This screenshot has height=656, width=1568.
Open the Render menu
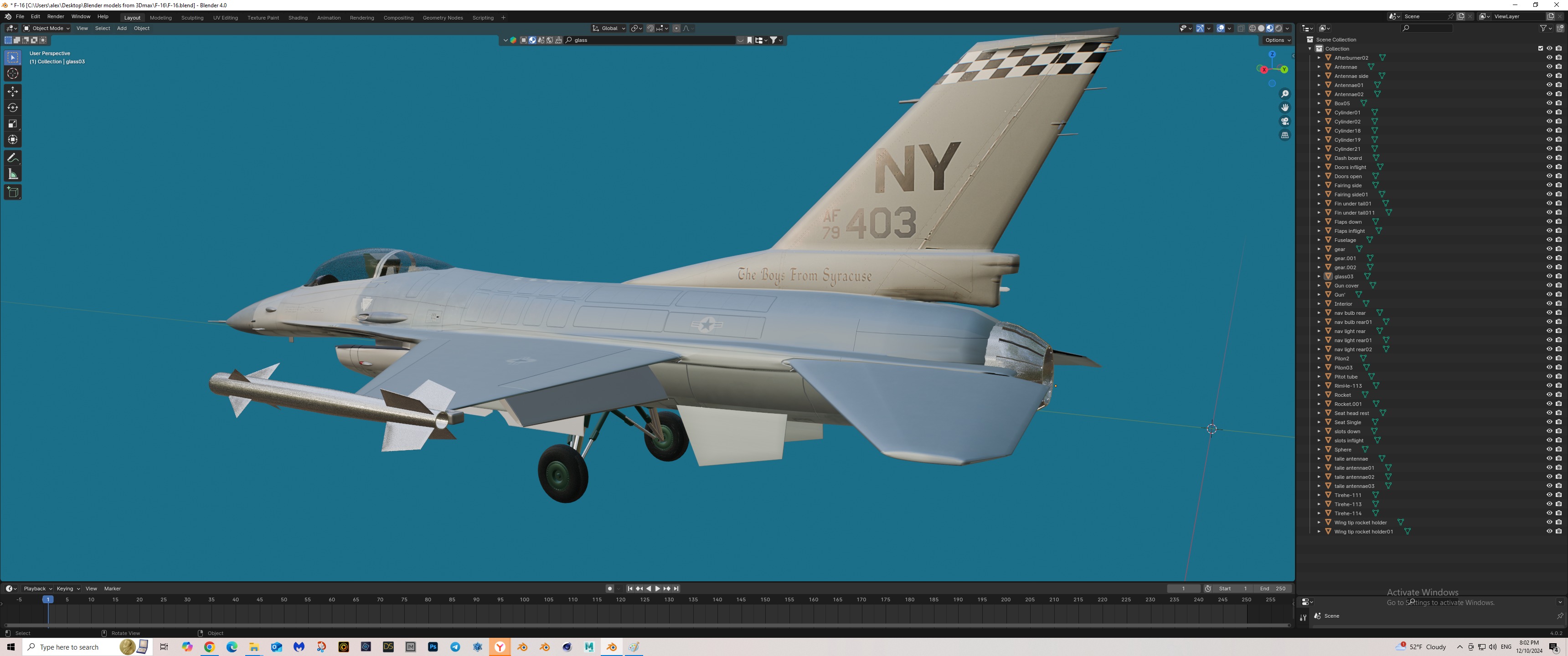pos(56,16)
